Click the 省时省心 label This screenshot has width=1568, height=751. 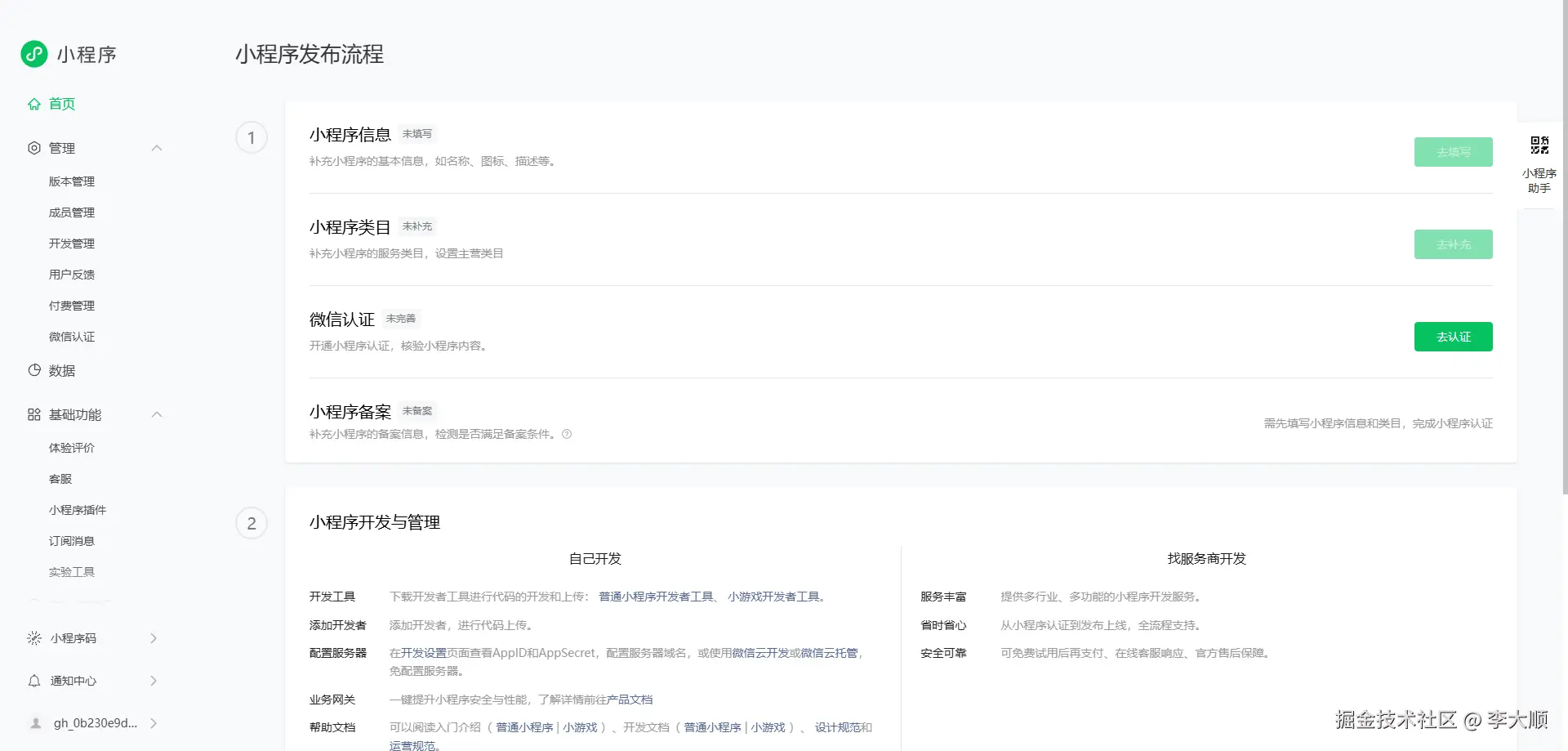pos(943,625)
